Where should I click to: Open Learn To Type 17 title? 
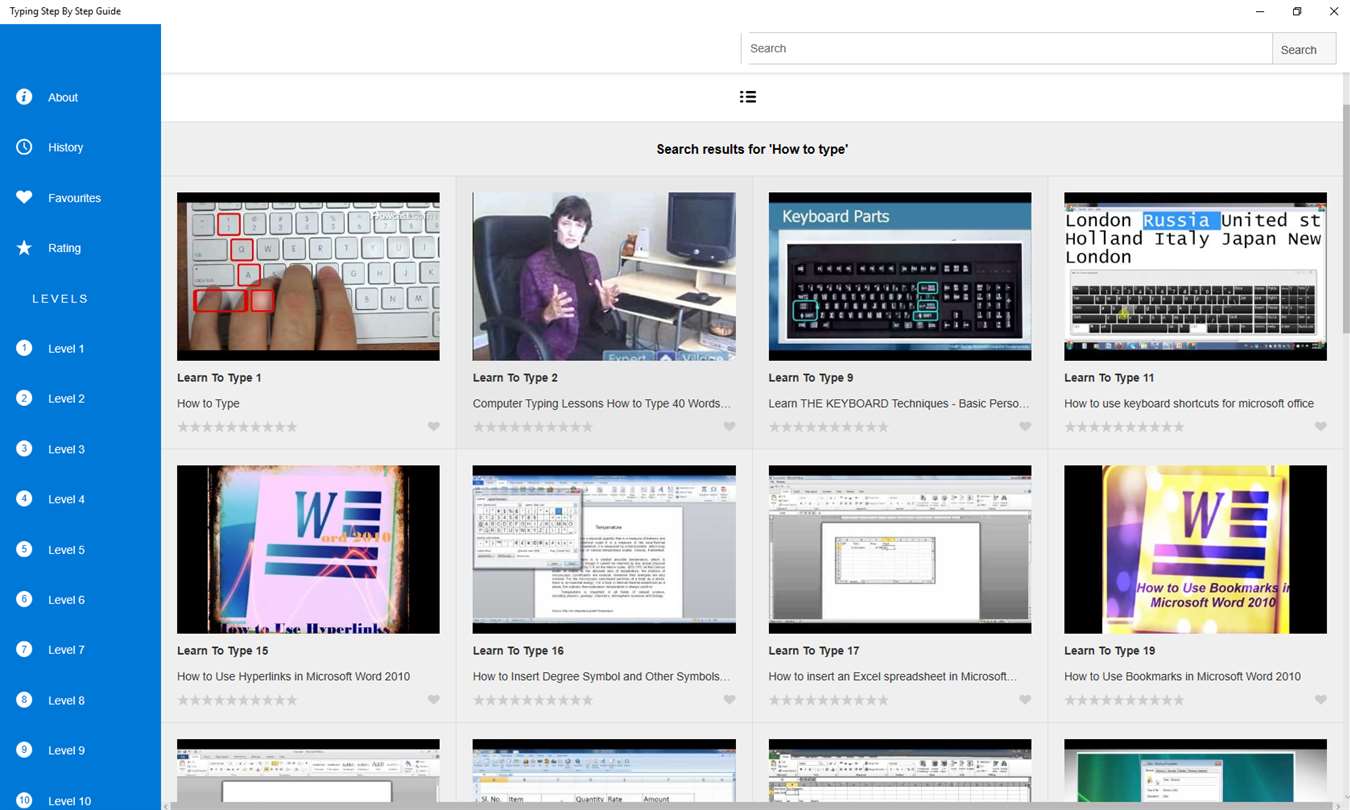tap(814, 651)
